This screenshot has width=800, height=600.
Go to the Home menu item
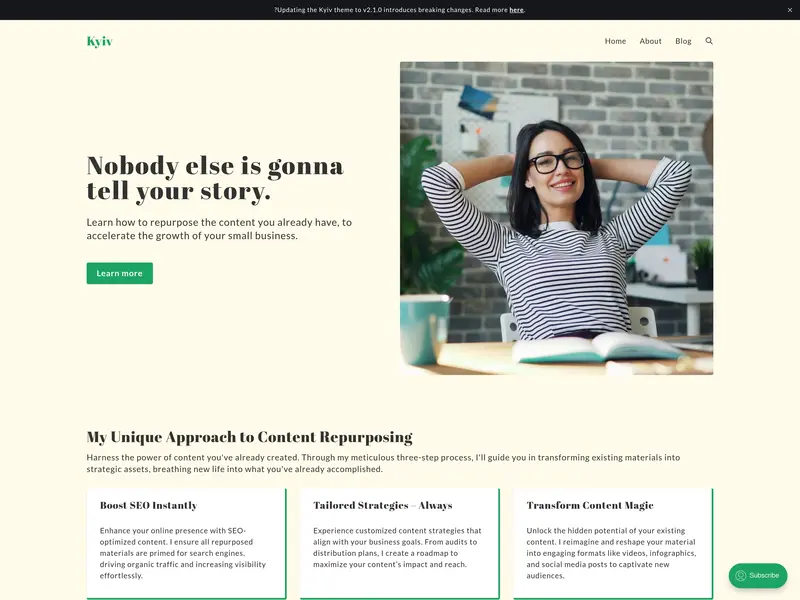point(615,41)
